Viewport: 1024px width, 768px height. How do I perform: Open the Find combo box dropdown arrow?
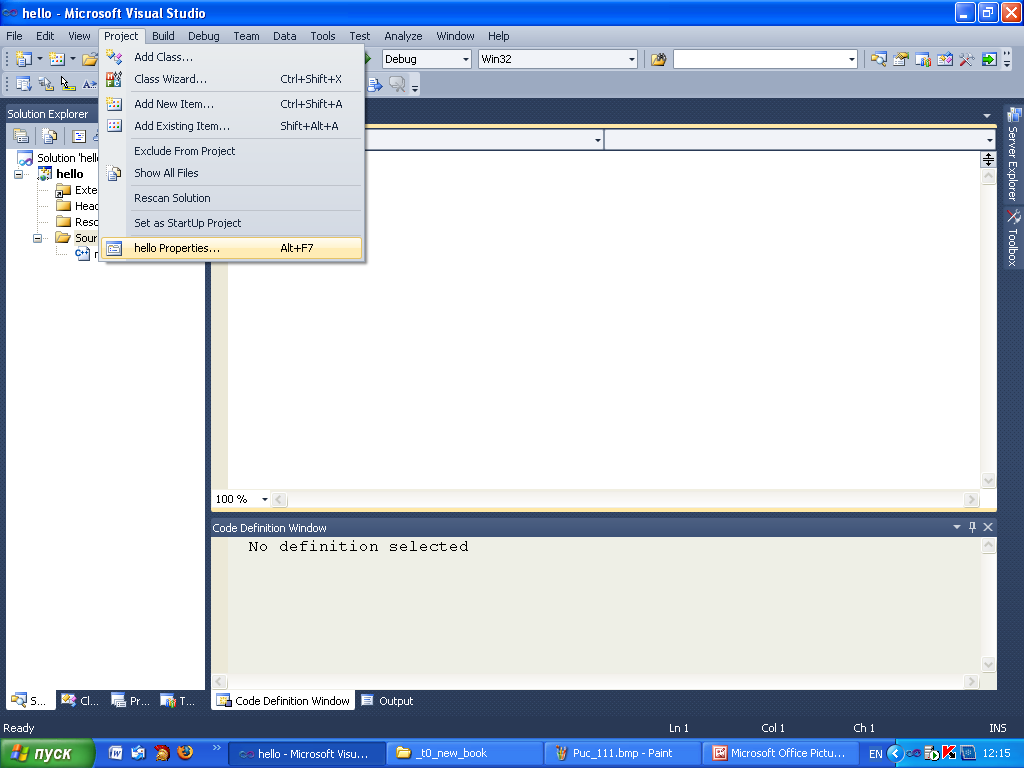852,59
